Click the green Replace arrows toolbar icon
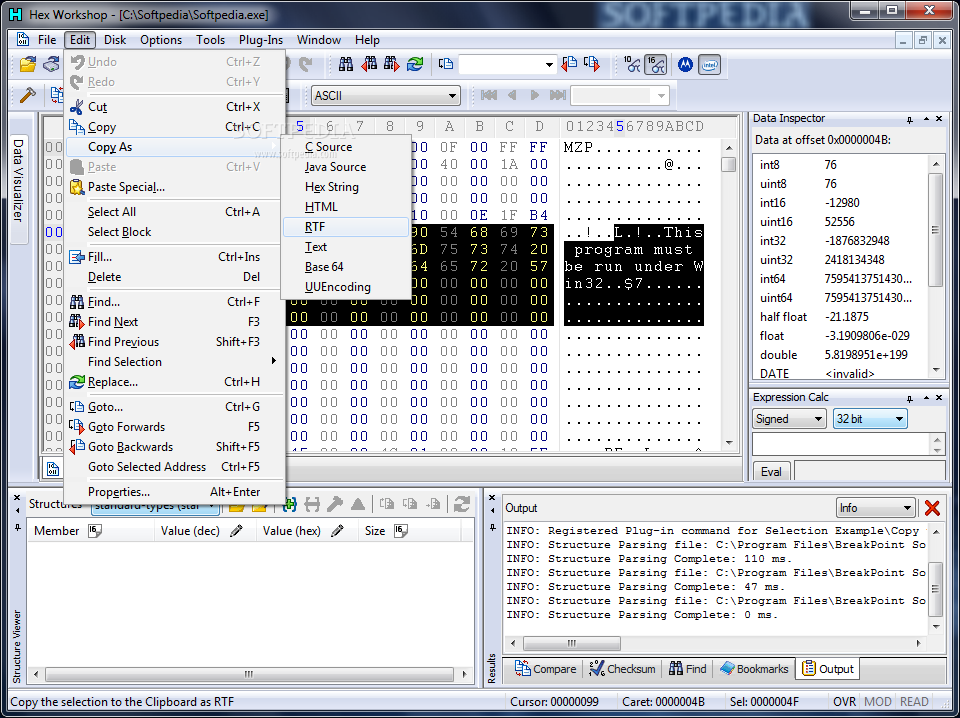This screenshot has width=960, height=718. pos(414,64)
